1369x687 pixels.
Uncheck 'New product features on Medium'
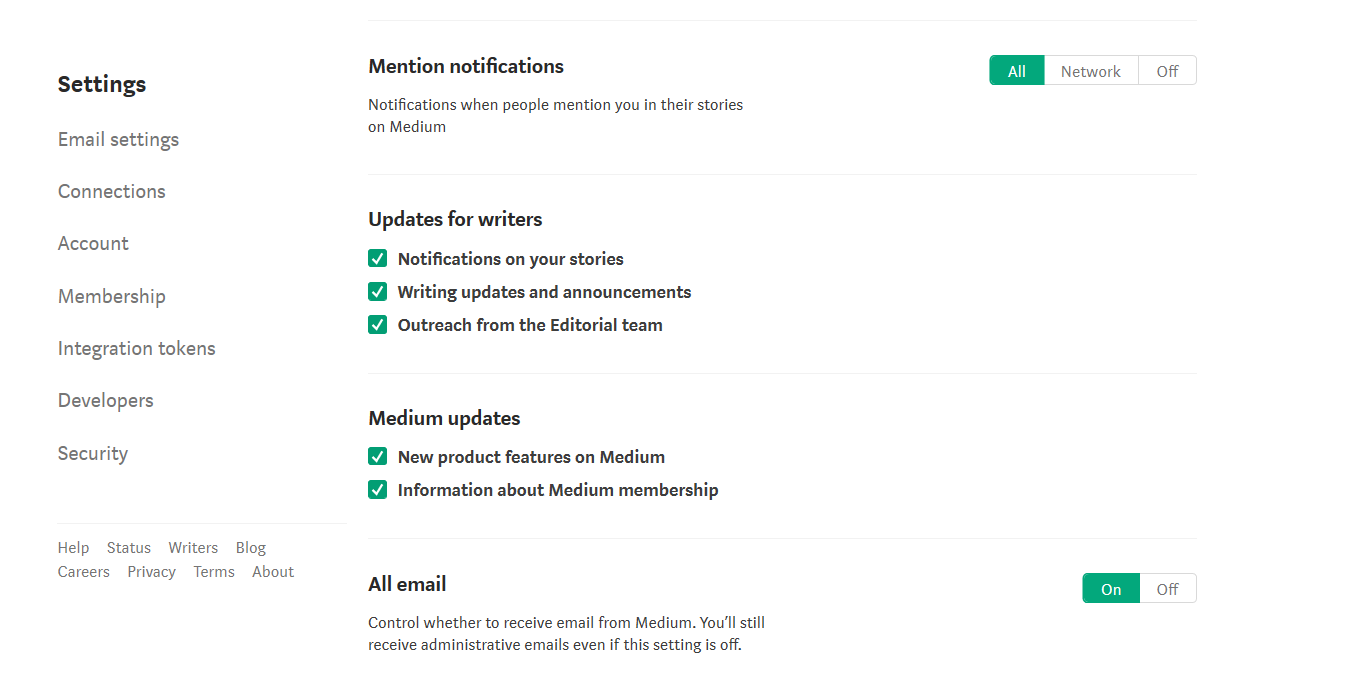[377, 456]
